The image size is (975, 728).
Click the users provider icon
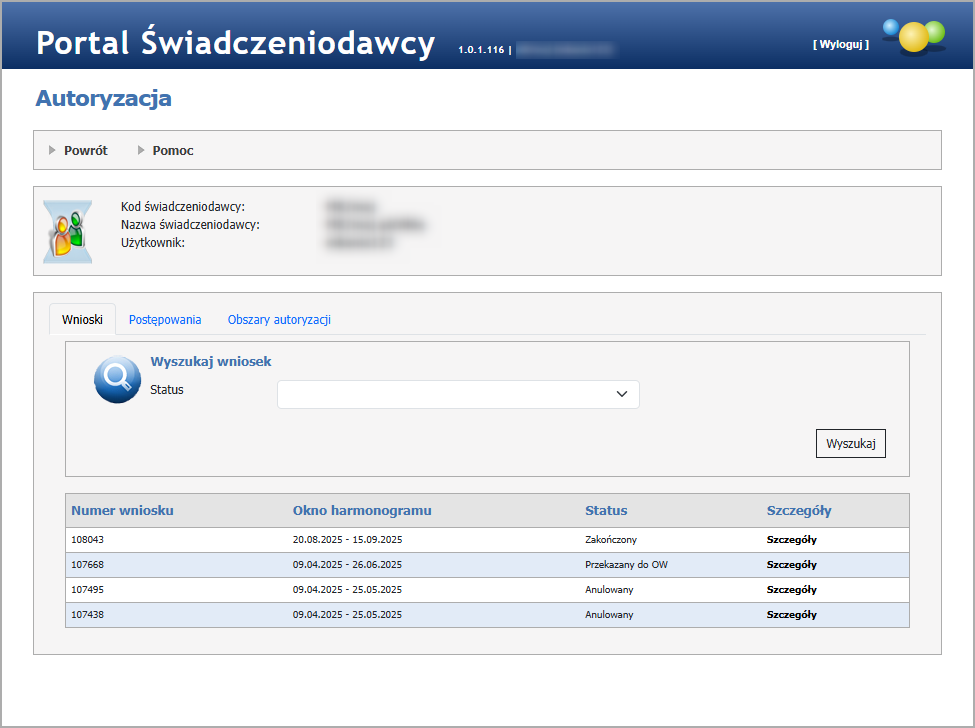coord(68,232)
